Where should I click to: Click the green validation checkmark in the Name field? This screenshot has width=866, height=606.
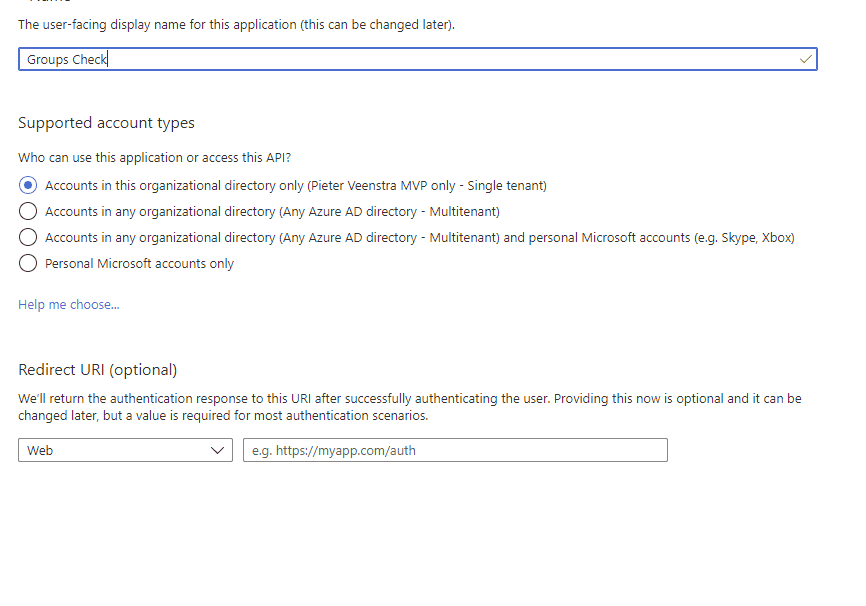[806, 59]
